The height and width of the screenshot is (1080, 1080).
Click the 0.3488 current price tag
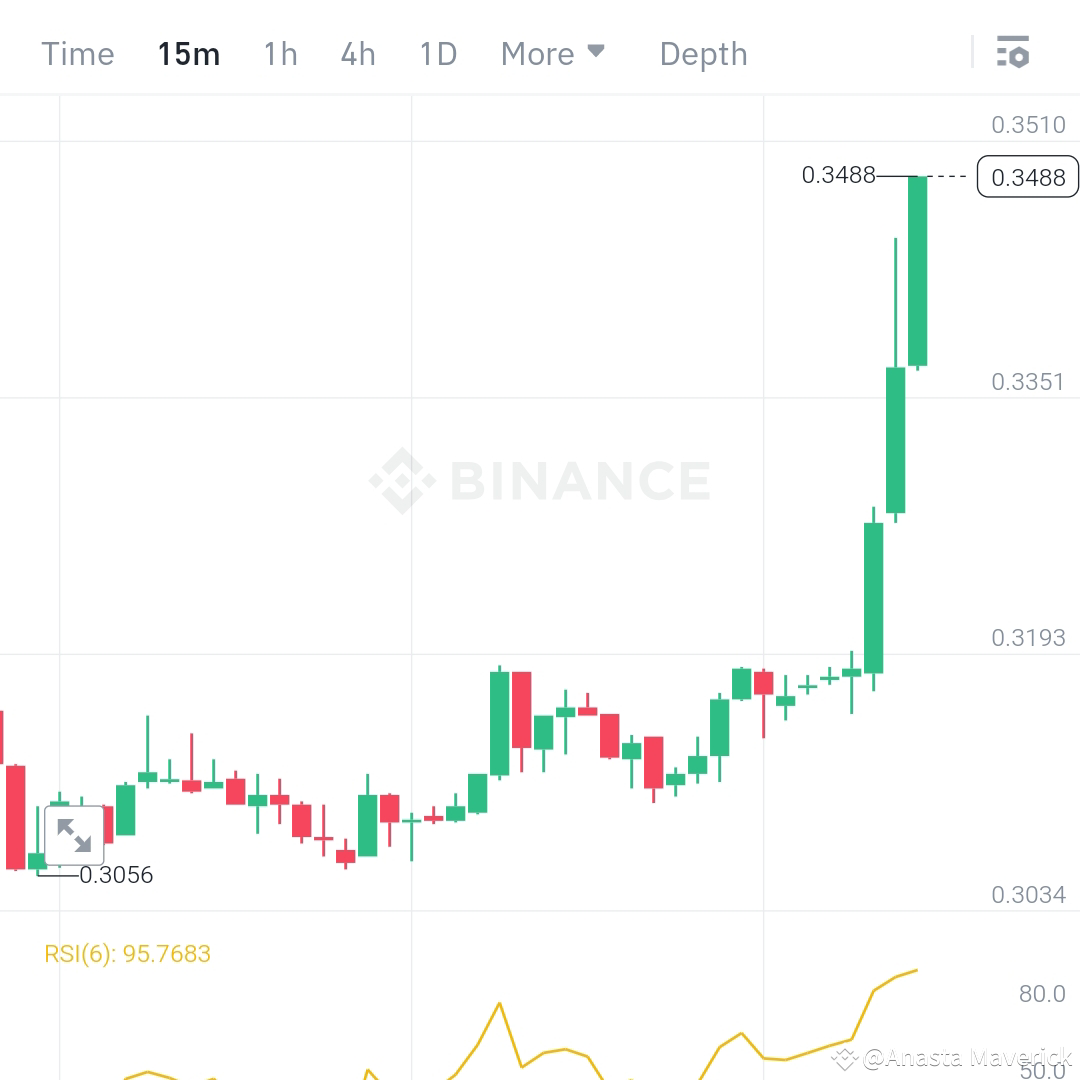tap(1028, 177)
